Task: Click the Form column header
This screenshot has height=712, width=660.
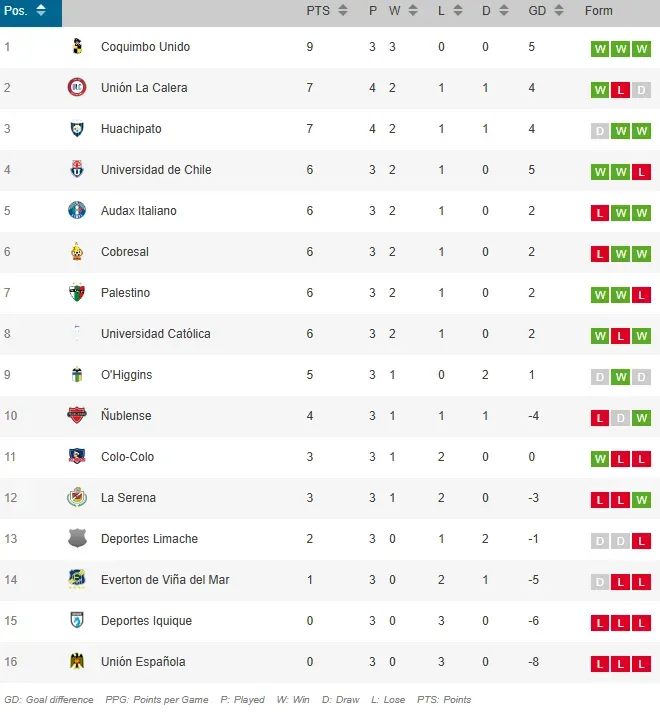Action: tap(599, 11)
